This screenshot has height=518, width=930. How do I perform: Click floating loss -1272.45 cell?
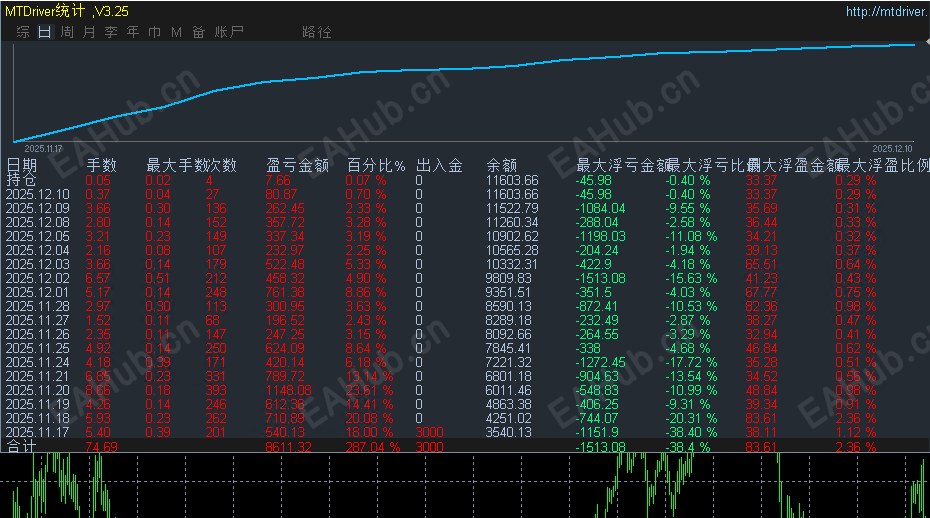(x=600, y=363)
